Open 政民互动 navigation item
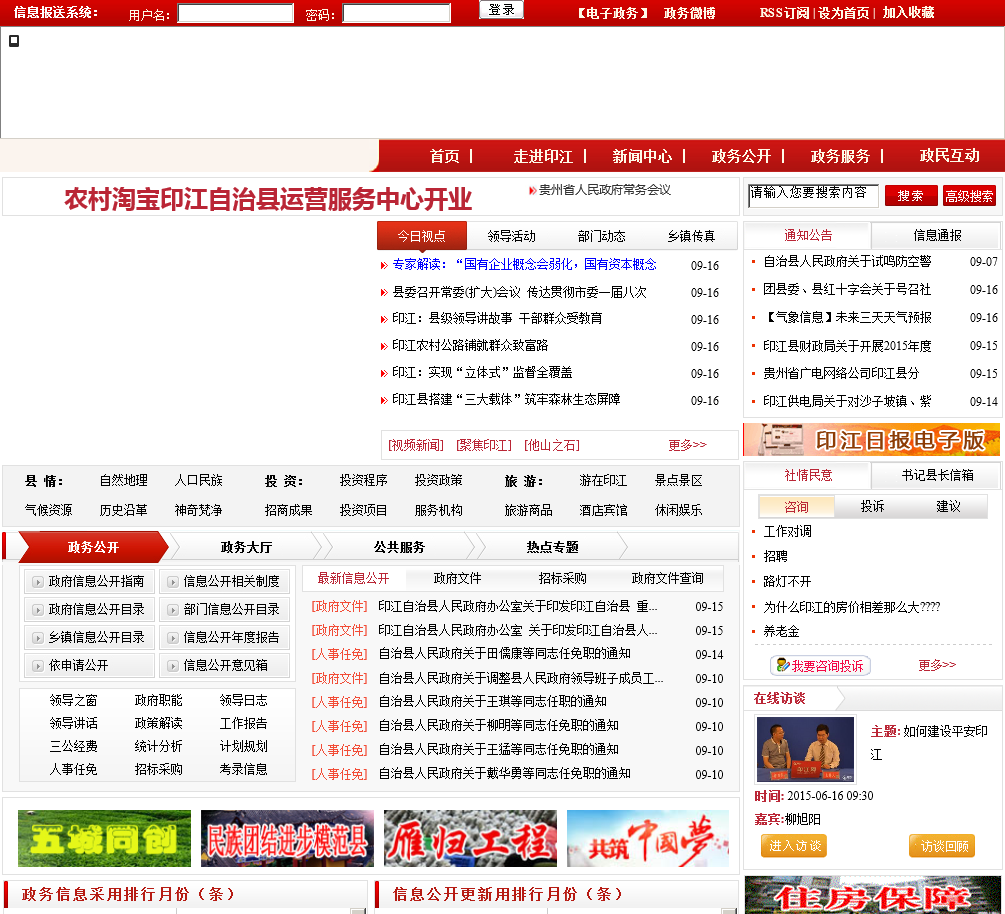Screen dimensions: 1005x914 949,155
